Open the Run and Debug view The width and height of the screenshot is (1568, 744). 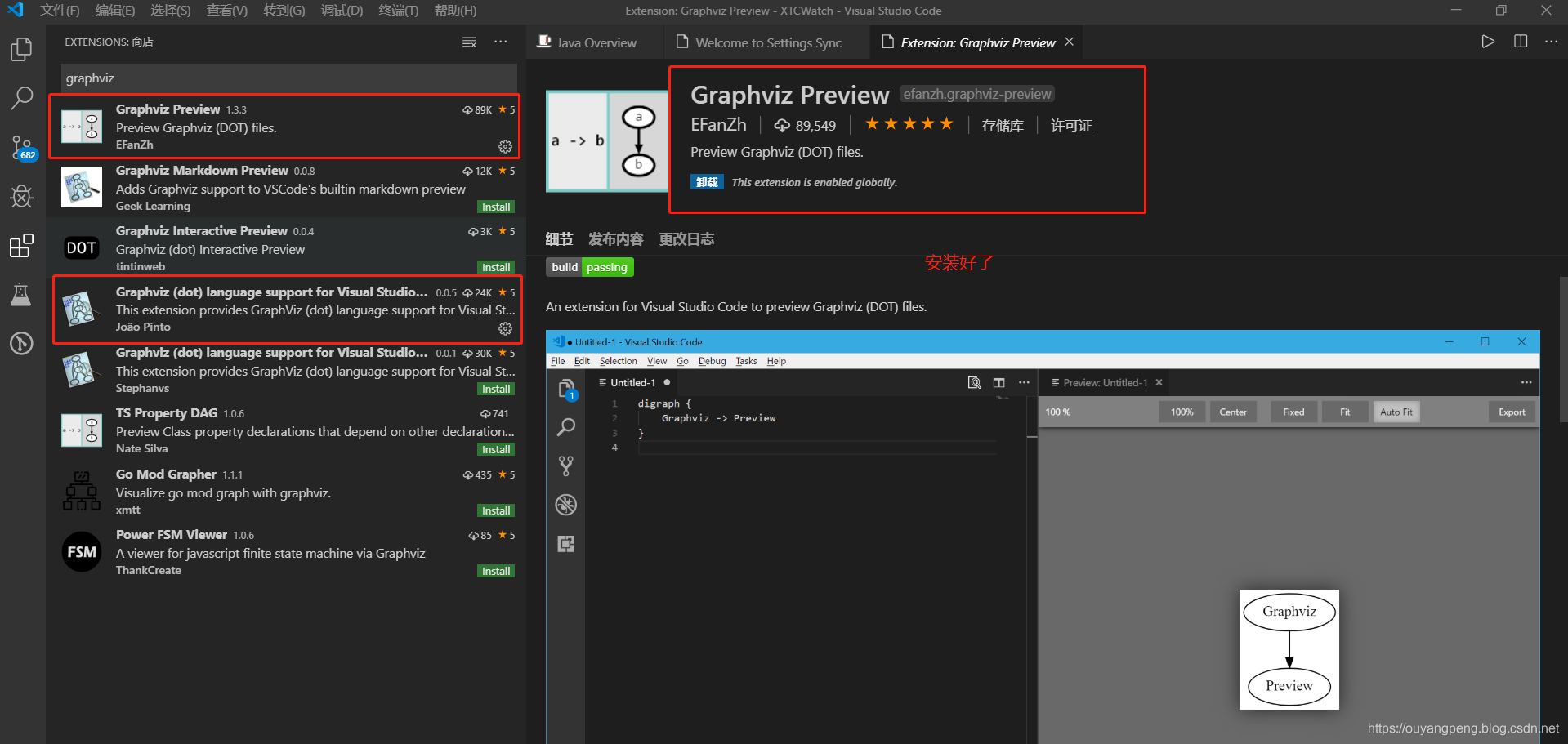[x=21, y=196]
